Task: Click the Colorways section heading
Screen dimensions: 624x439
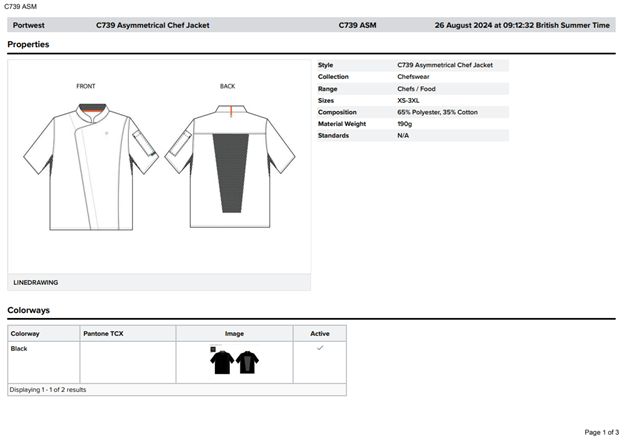Action: pos(28,310)
